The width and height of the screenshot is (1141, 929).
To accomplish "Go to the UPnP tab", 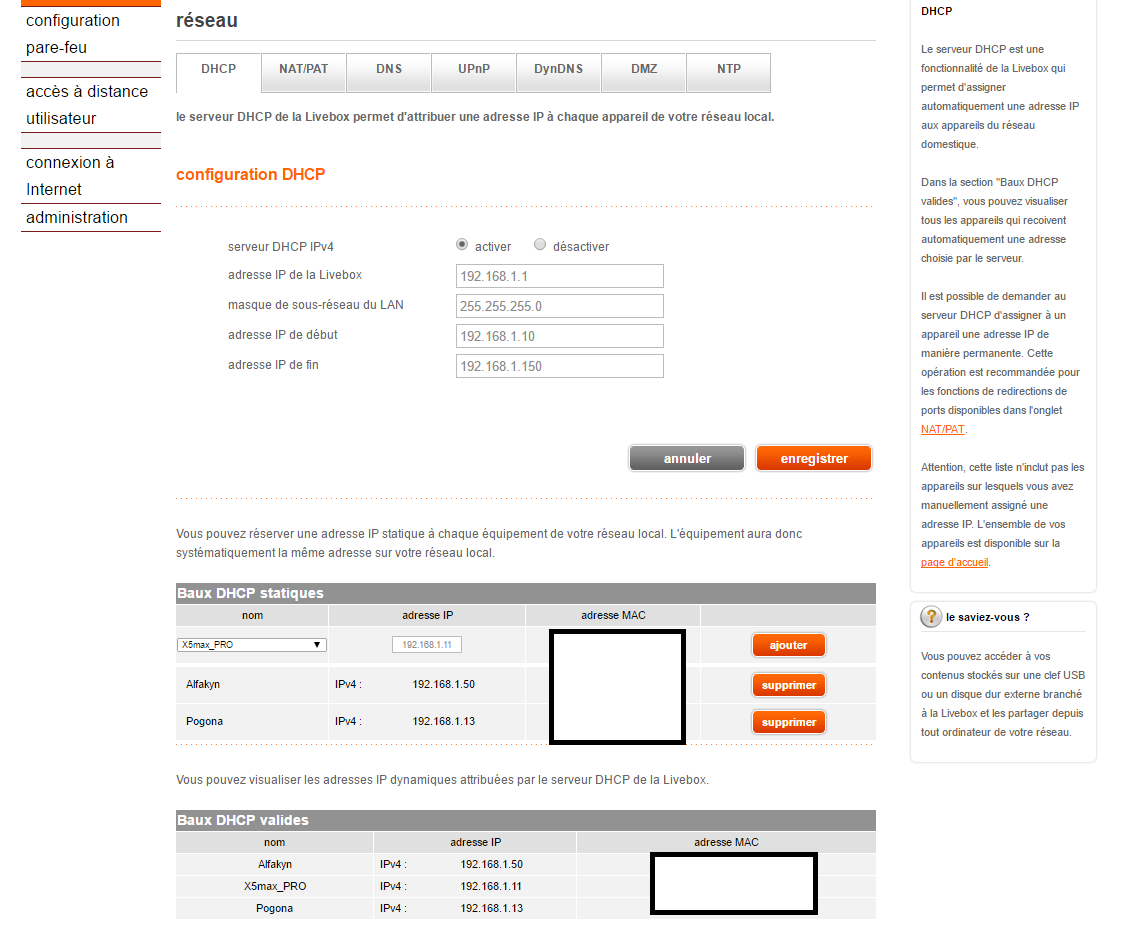I will tap(474, 69).
